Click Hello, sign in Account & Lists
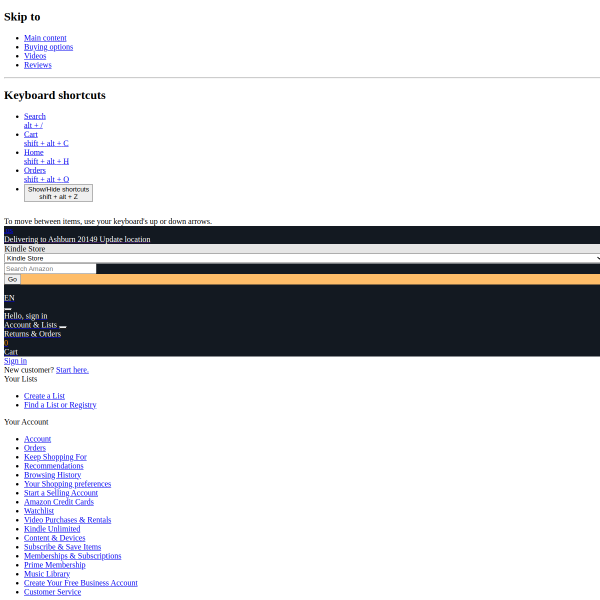Image resolution: width=600 pixels, height=600 pixels. pyautogui.click(x=33, y=320)
